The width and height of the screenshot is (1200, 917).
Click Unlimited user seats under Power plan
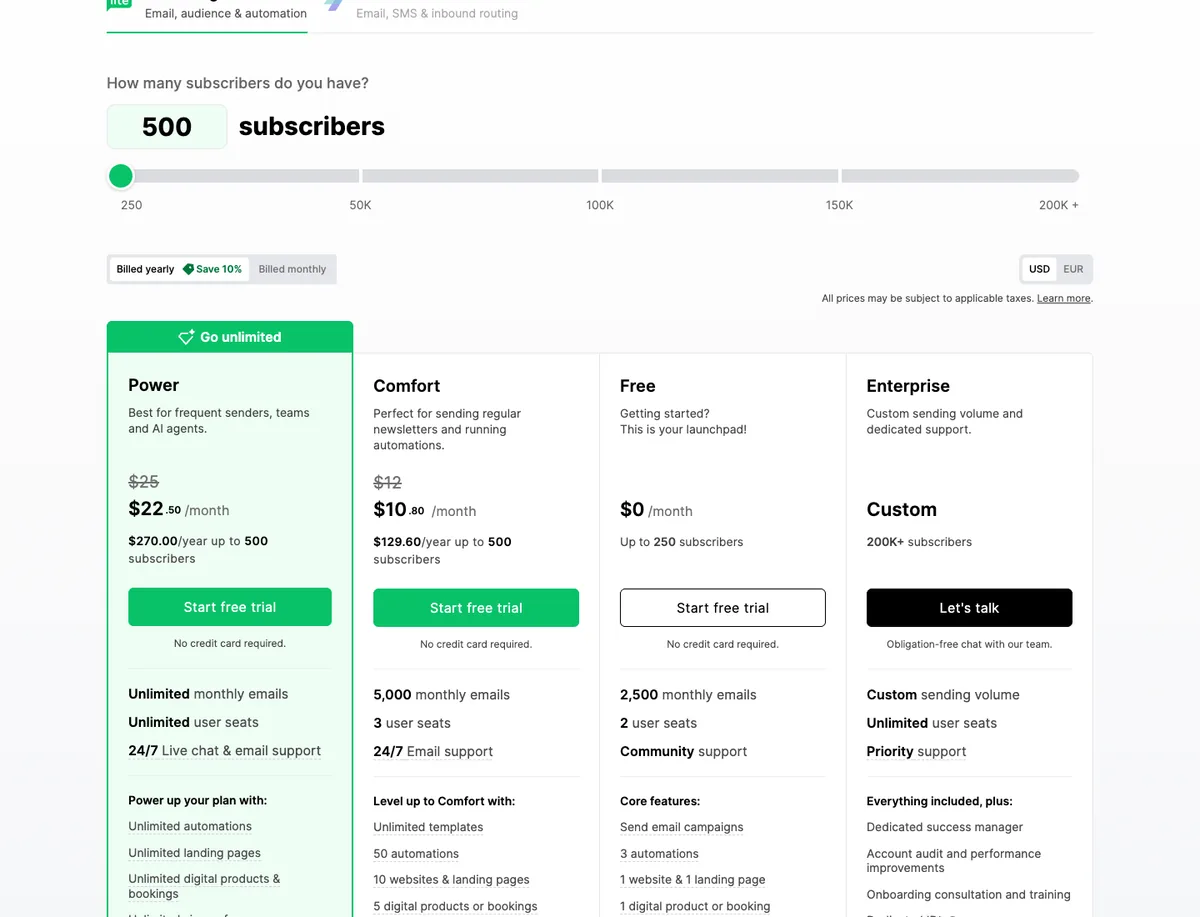coord(193,722)
